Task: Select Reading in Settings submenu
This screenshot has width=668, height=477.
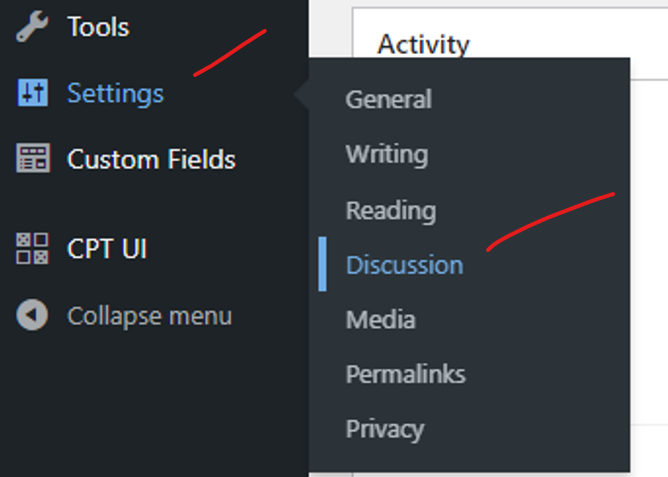Action: pyautogui.click(x=391, y=211)
